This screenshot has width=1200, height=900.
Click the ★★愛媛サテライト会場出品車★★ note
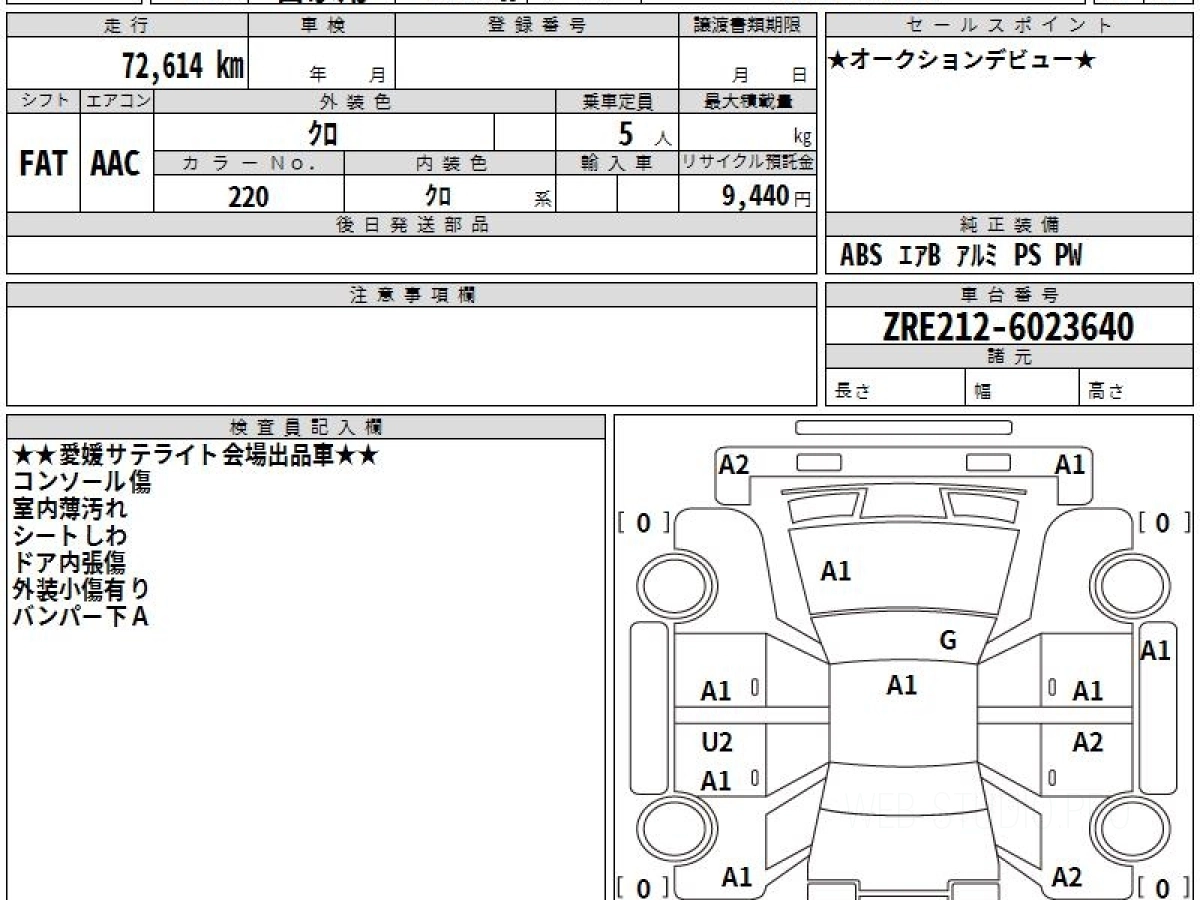[x=195, y=455]
